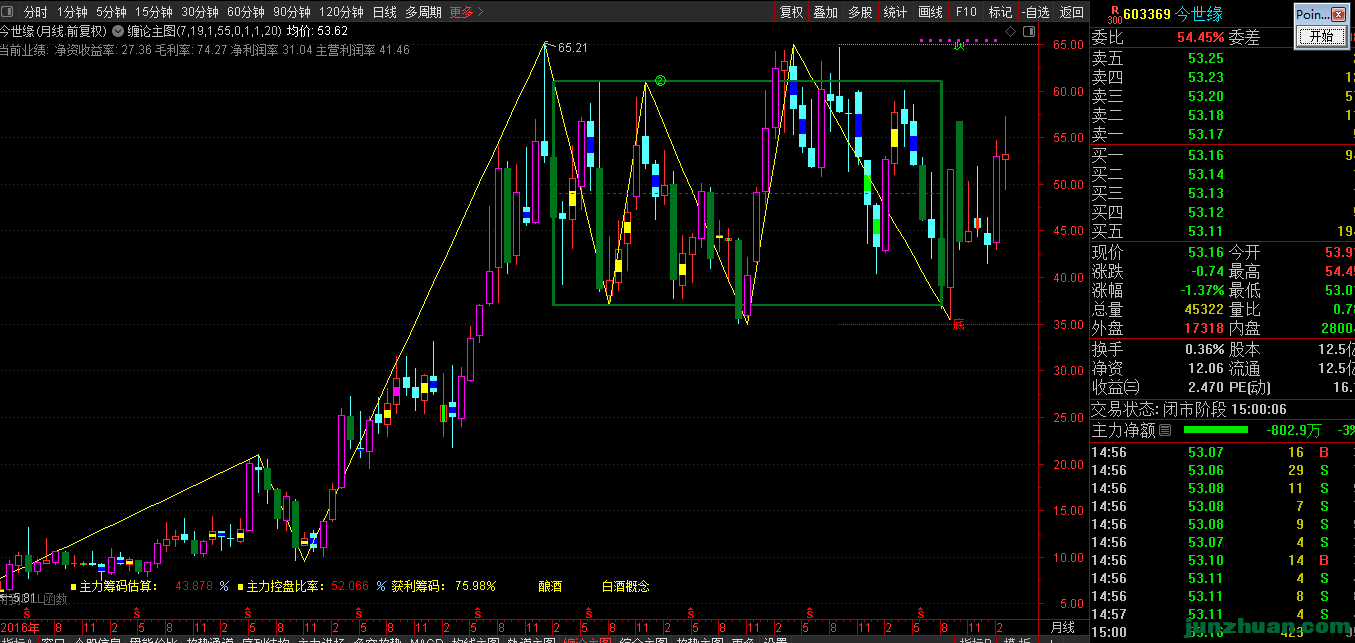Viewport: 1355px width, 643px height.
Task: Click the 65.21 peak price label
Action: coord(573,47)
